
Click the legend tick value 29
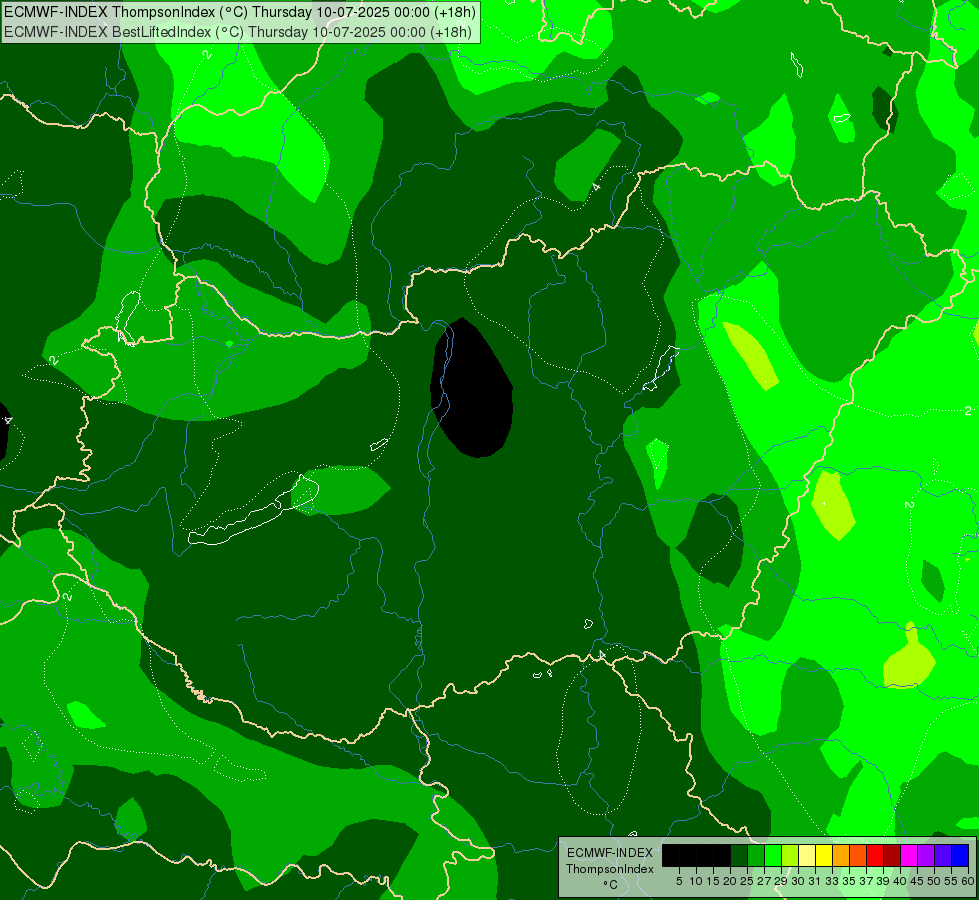click(781, 881)
